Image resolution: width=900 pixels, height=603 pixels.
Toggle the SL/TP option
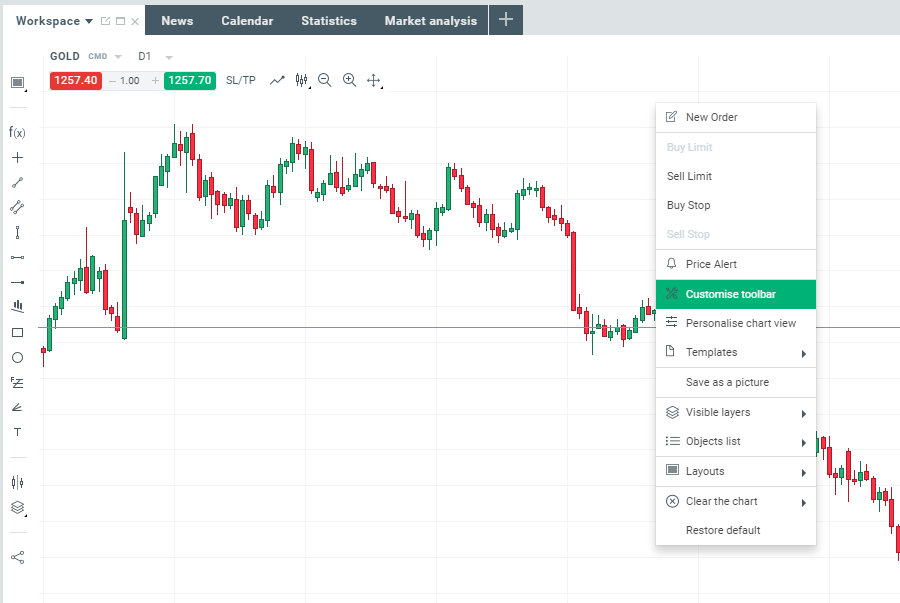pyautogui.click(x=241, y=80)
